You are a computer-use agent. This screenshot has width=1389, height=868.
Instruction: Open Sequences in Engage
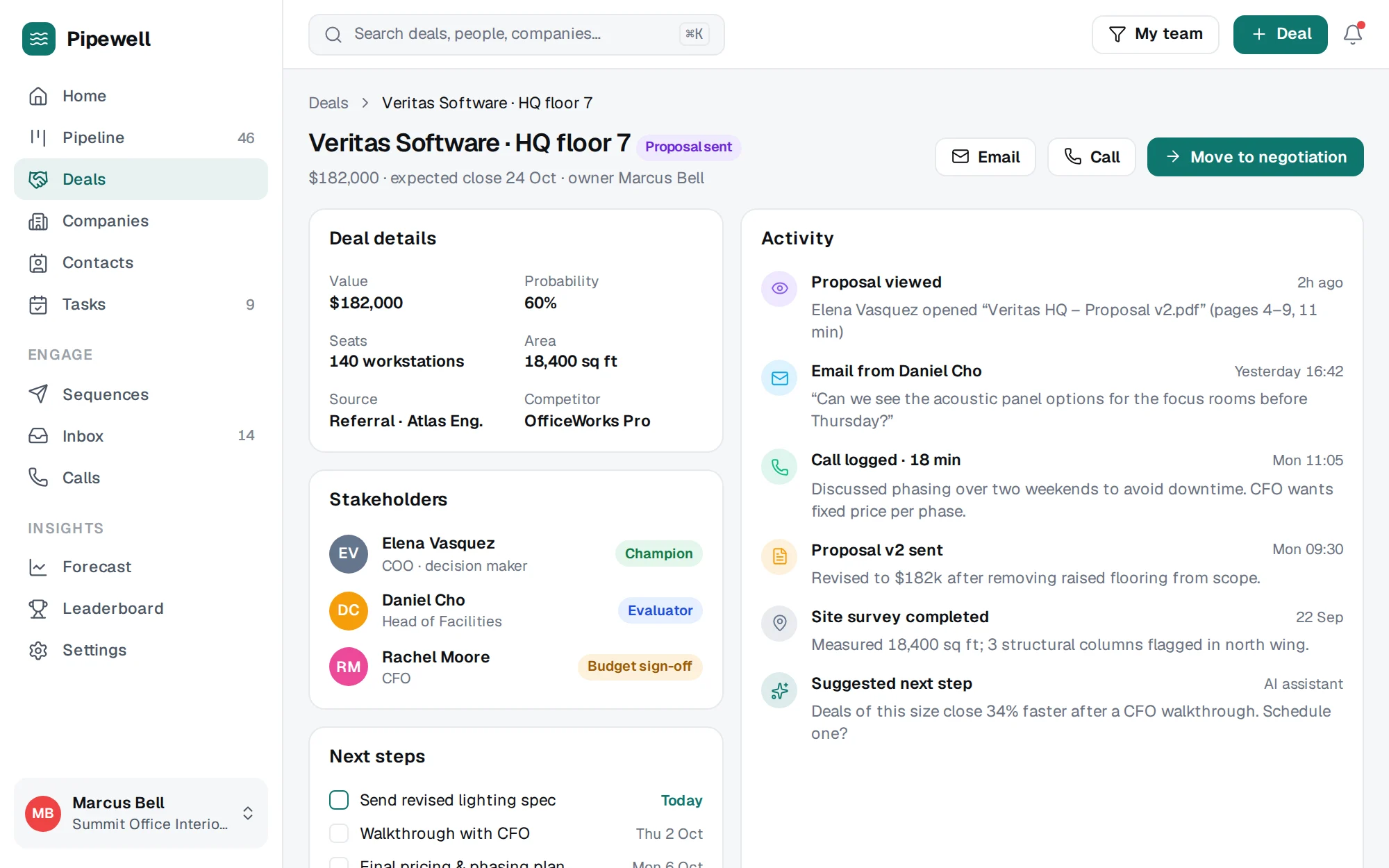tap(141, 394)
